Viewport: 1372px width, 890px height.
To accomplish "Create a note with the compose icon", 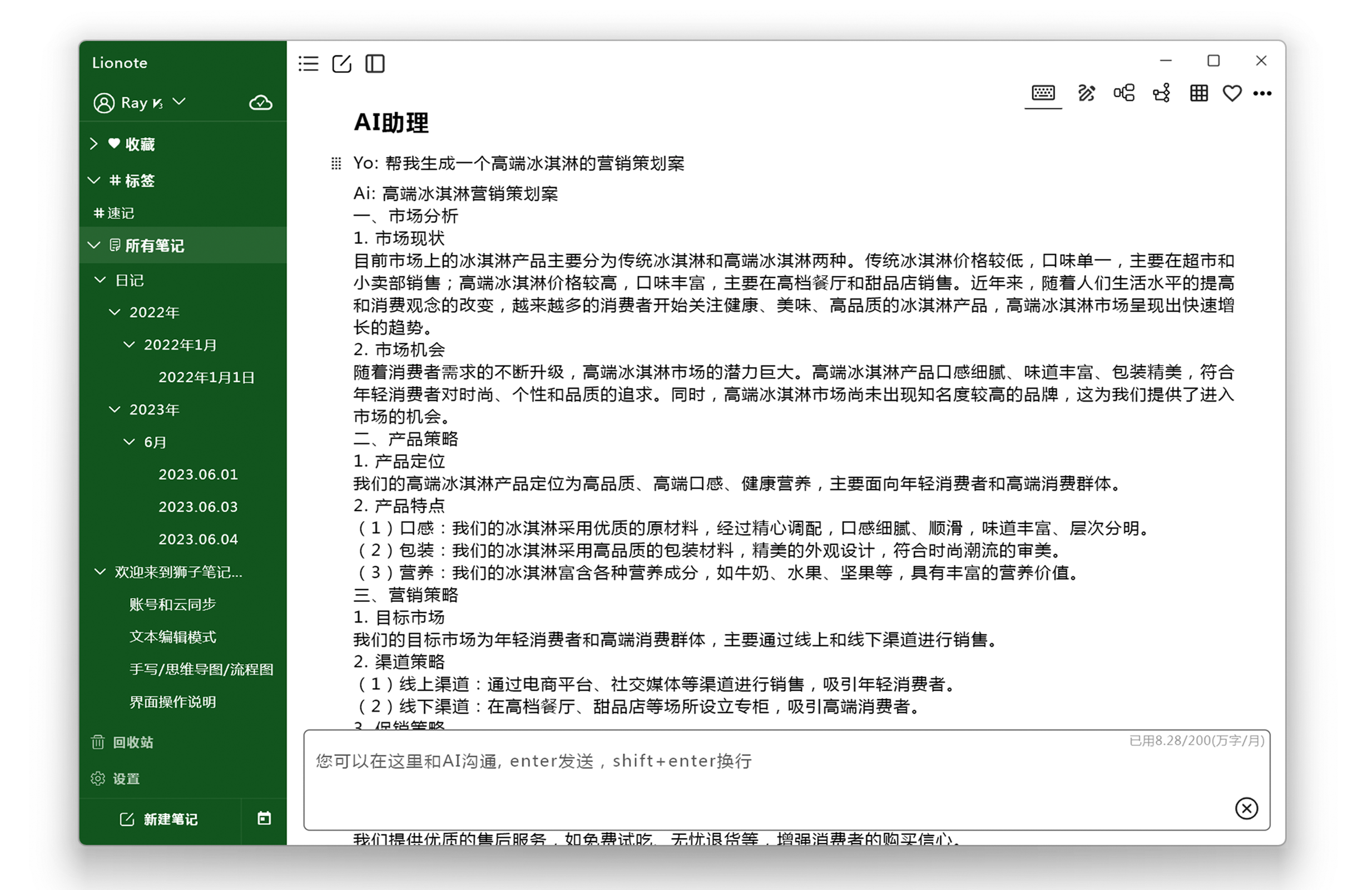I will tap(342, 64).
